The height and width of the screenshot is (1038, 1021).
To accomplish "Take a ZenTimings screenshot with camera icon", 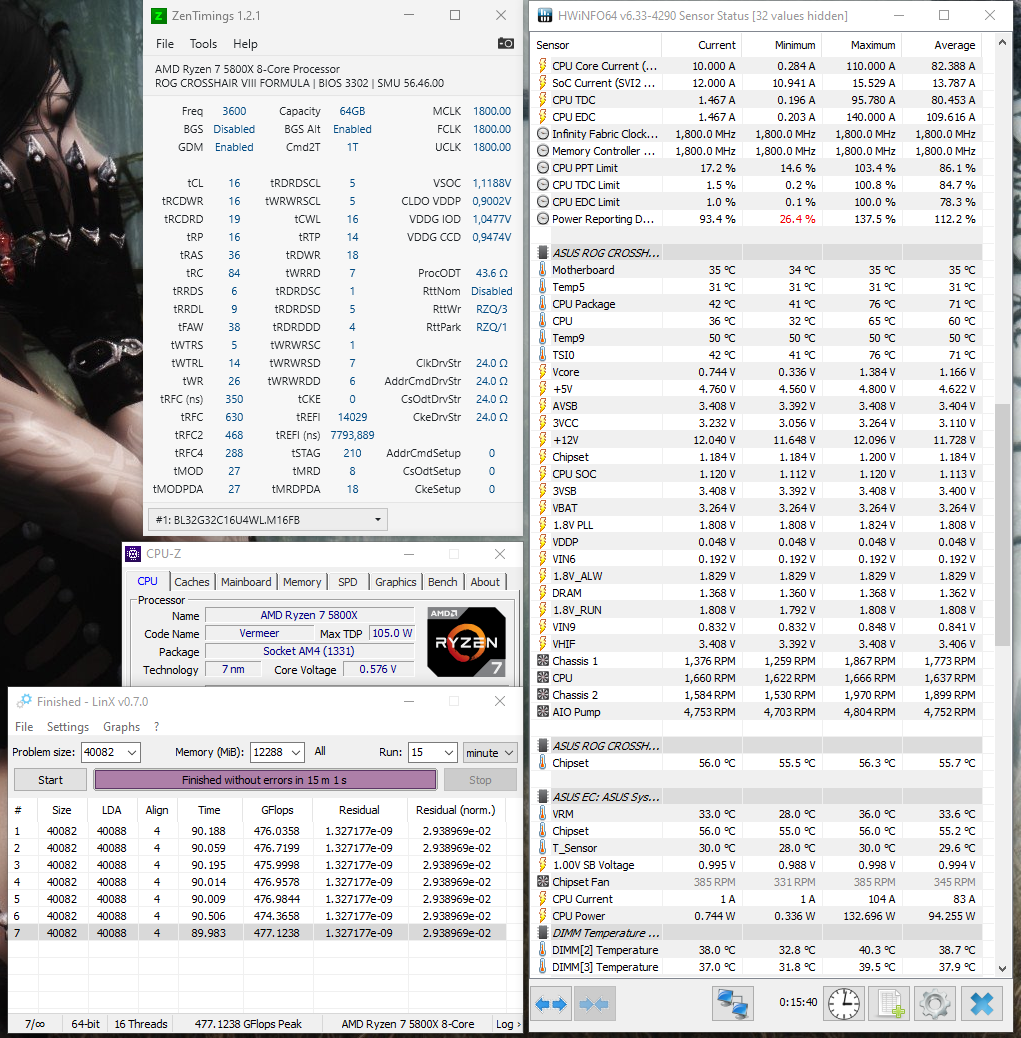I will pos(505,43).
